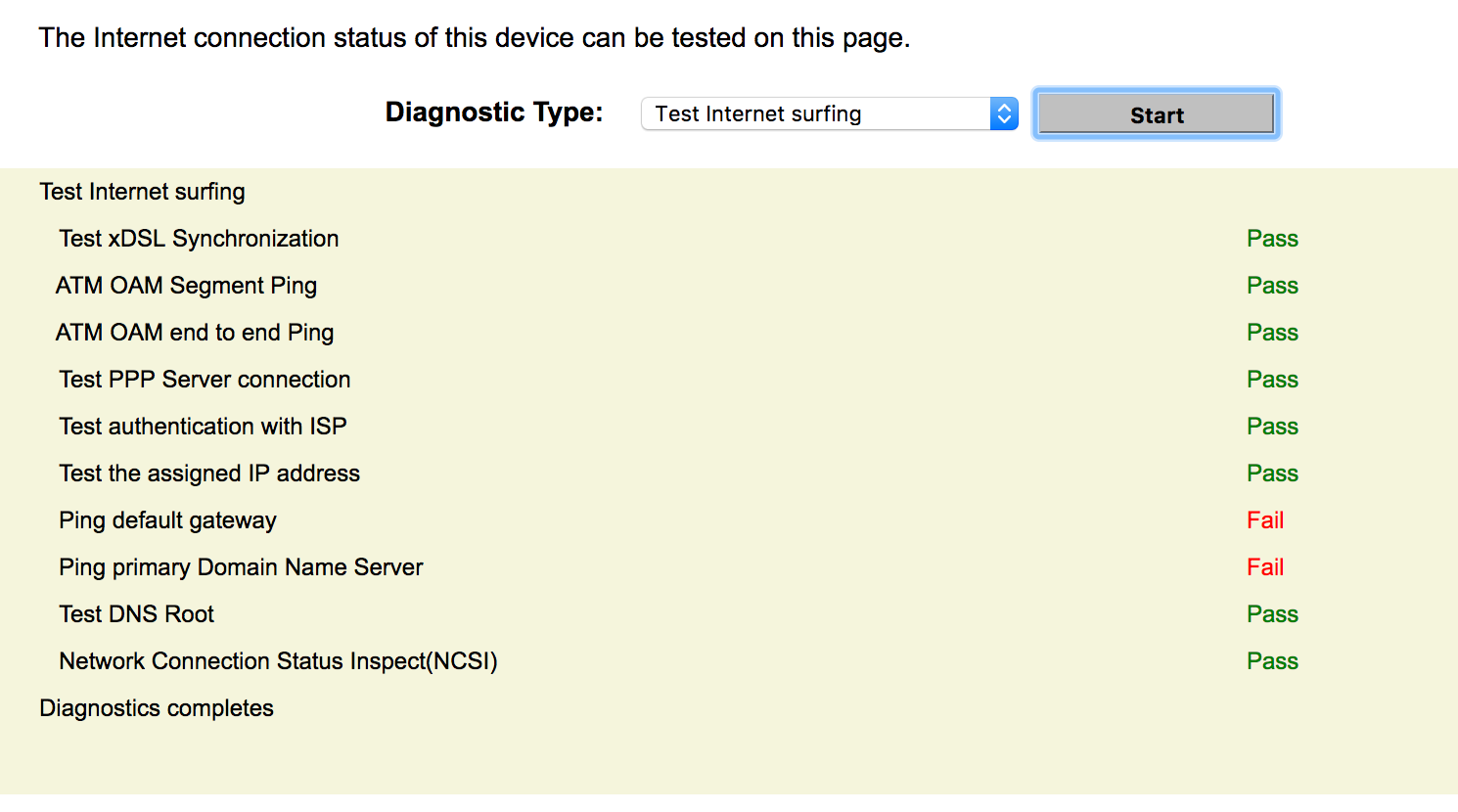1458x812 pixels.
Task: Click Pass result for Test DNS Root
Action: (1272, 614)
